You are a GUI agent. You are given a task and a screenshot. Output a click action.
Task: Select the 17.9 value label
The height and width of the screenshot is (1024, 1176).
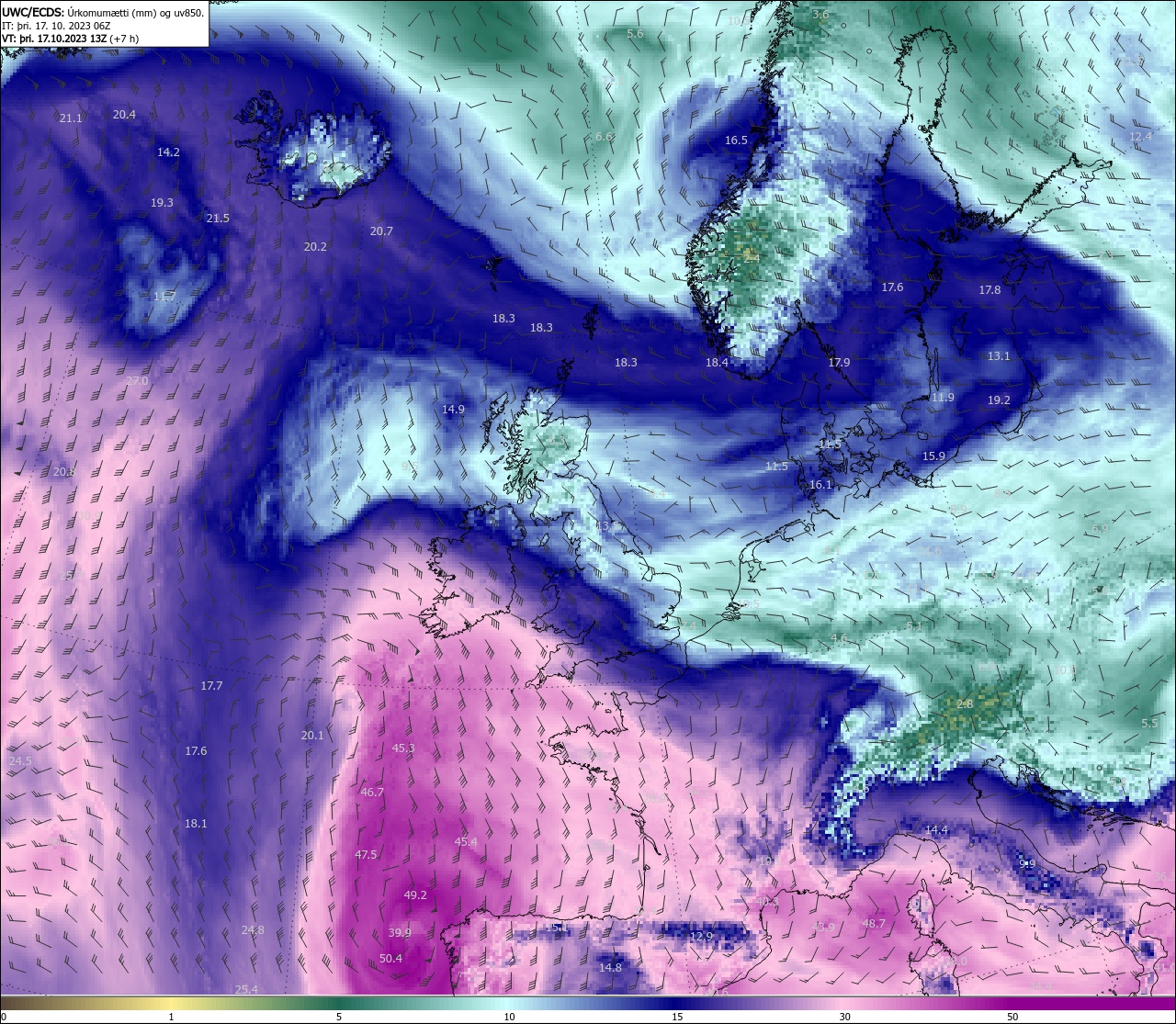[x=839, y=363]
